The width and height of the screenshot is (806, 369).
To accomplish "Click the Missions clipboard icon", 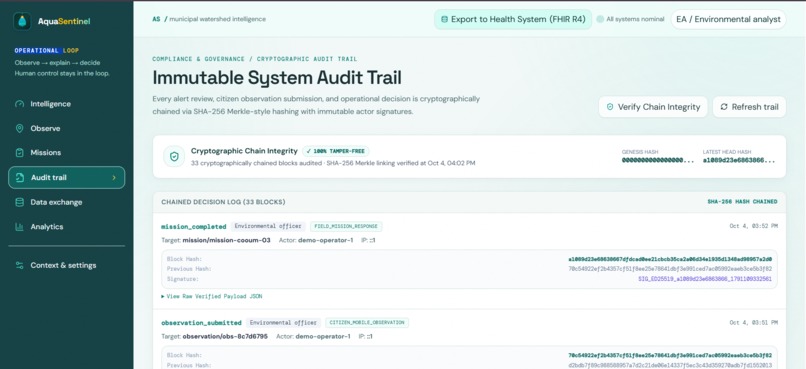I will 20,153.
